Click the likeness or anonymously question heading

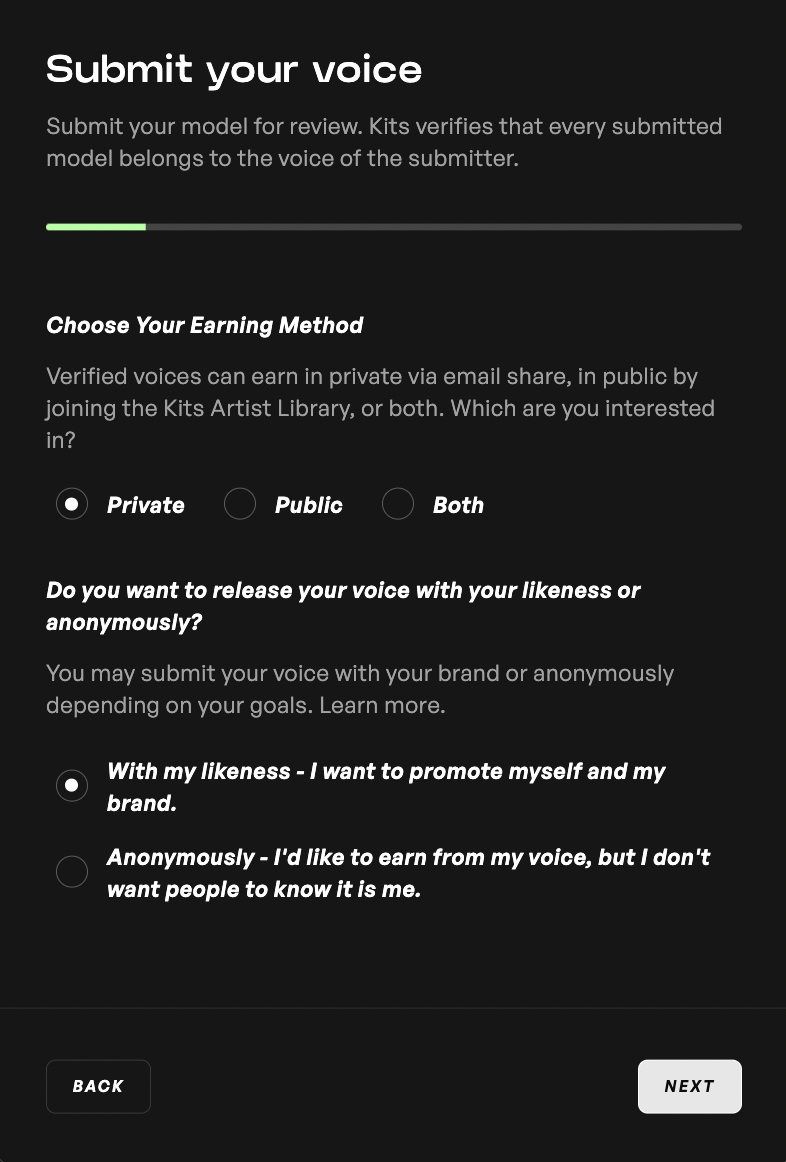(343, 605)
